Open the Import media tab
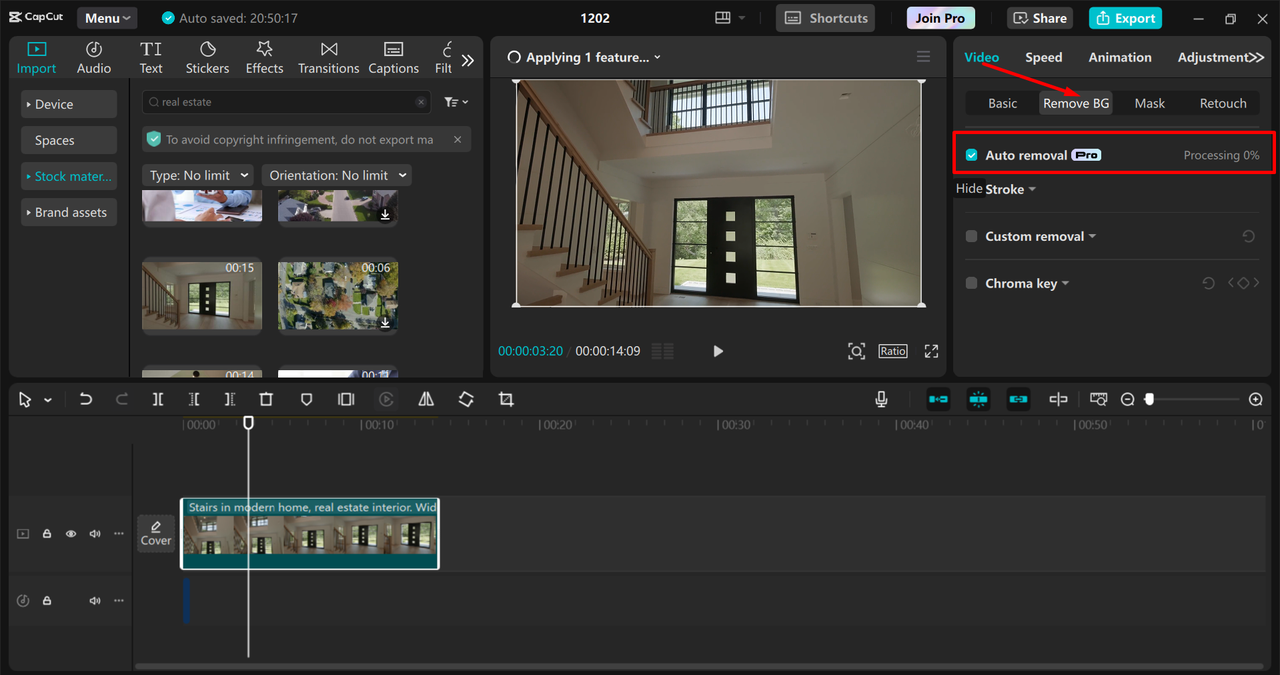Image resolution: width=1280 pixels, height=675 pixels. pyautogui.click(x=36, y=58)
